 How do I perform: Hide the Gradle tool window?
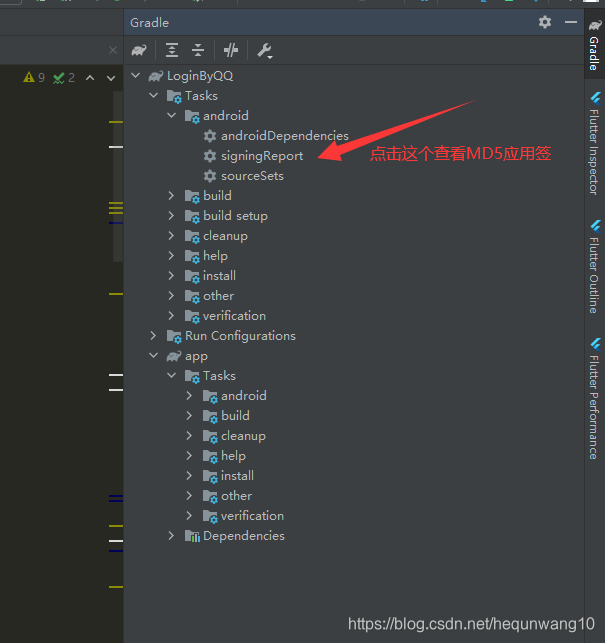[571, 22]
